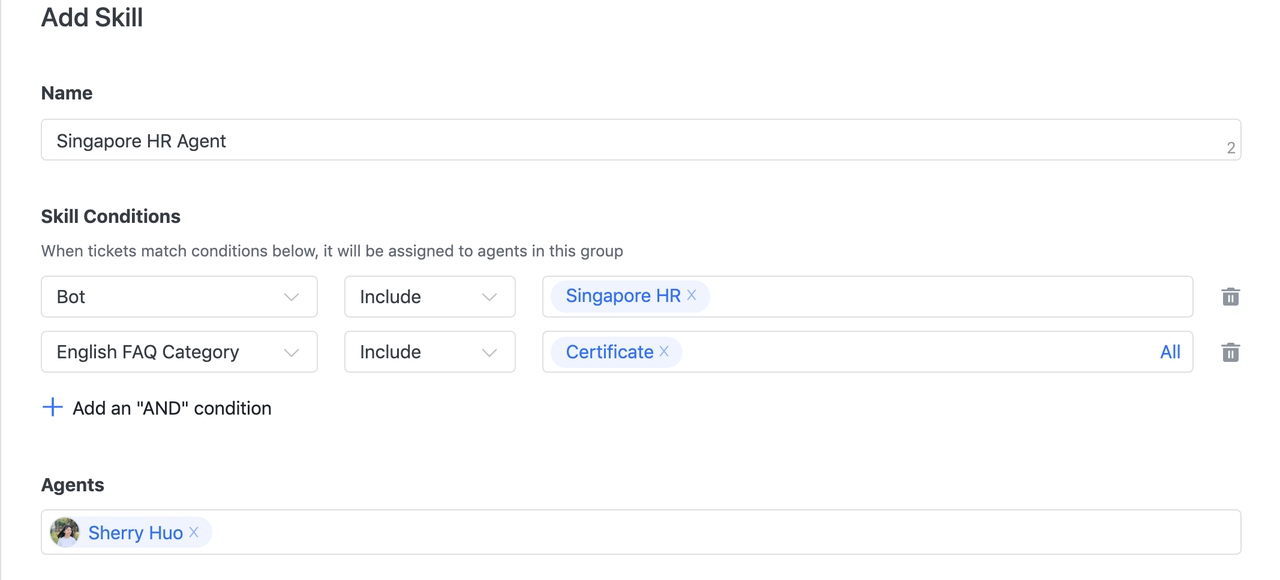Select the Sherry Huo agent name
The image size is (1280, 580).
click(x=135, y=533)
